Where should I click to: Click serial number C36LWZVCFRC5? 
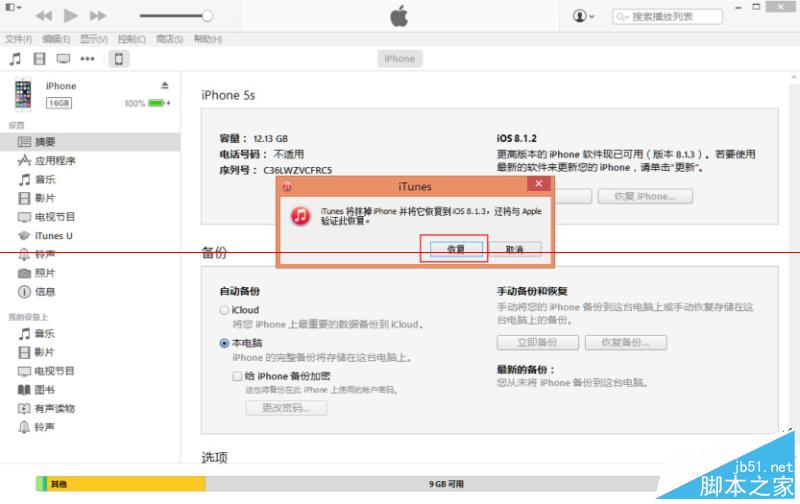coord(297,170)
